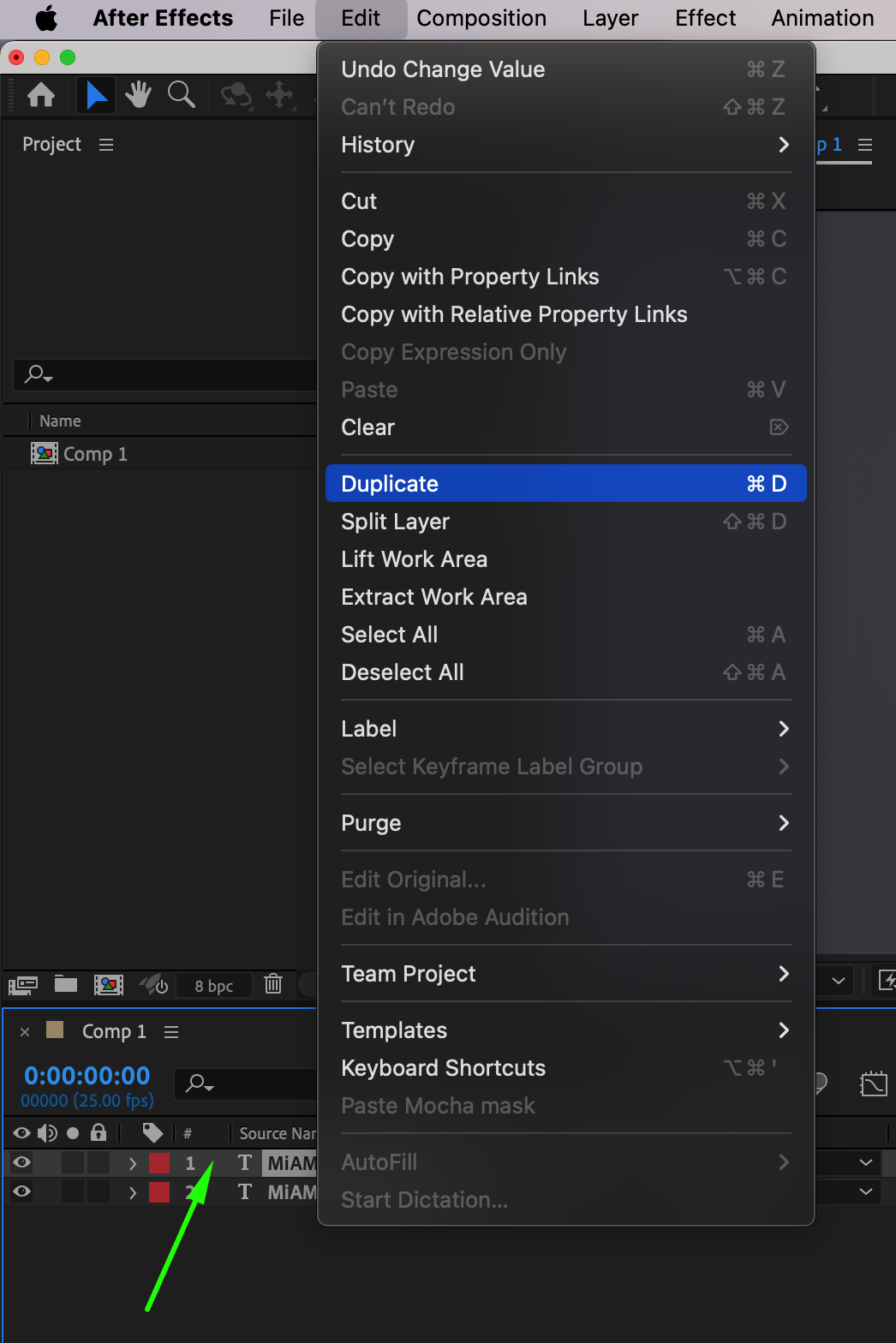This screenshot has height=1343, width=896.
Task: Expand layer 1 properties
Action: [x=133, y=1163]
